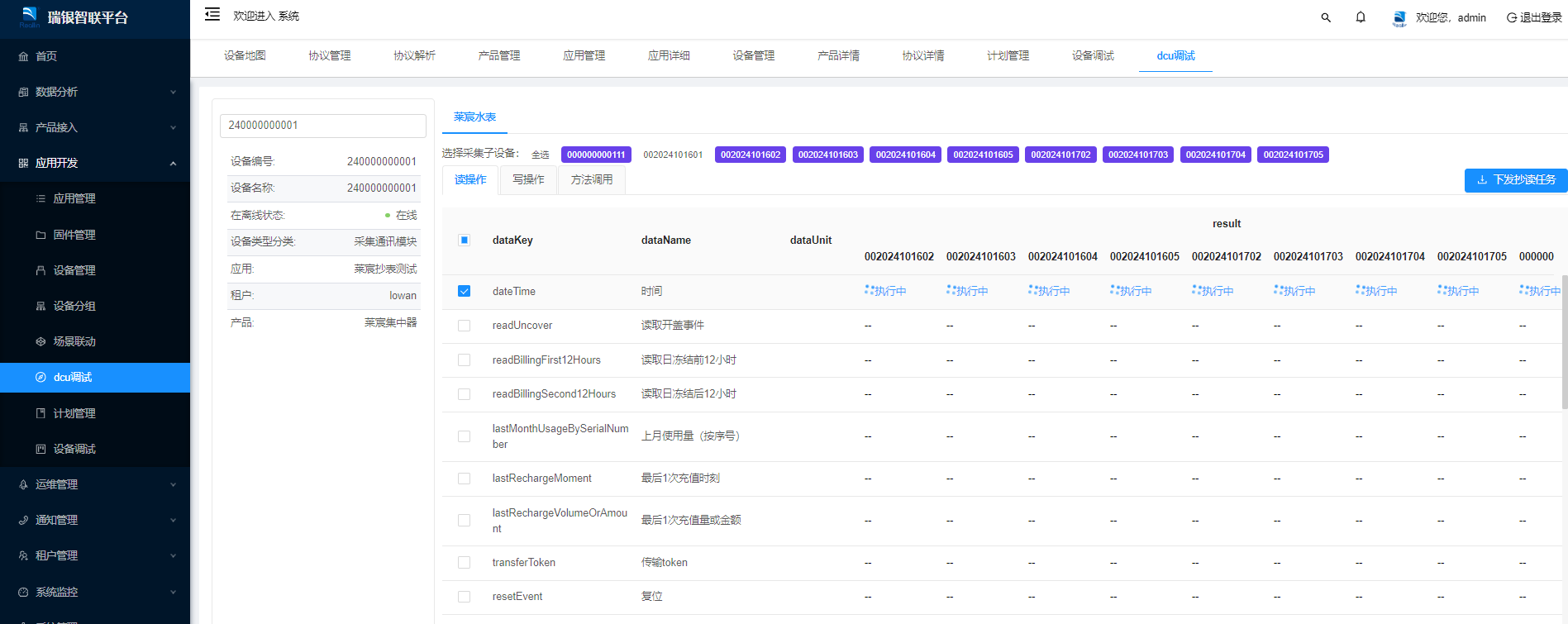
Task: Switch to the 设备地图 tab
Action: point(245,55)
